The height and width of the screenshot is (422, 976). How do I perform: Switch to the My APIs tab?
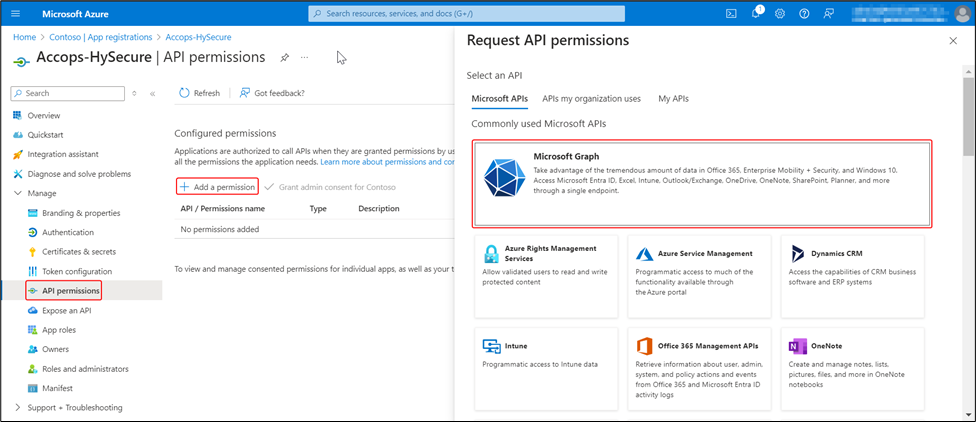coord(673,99)
